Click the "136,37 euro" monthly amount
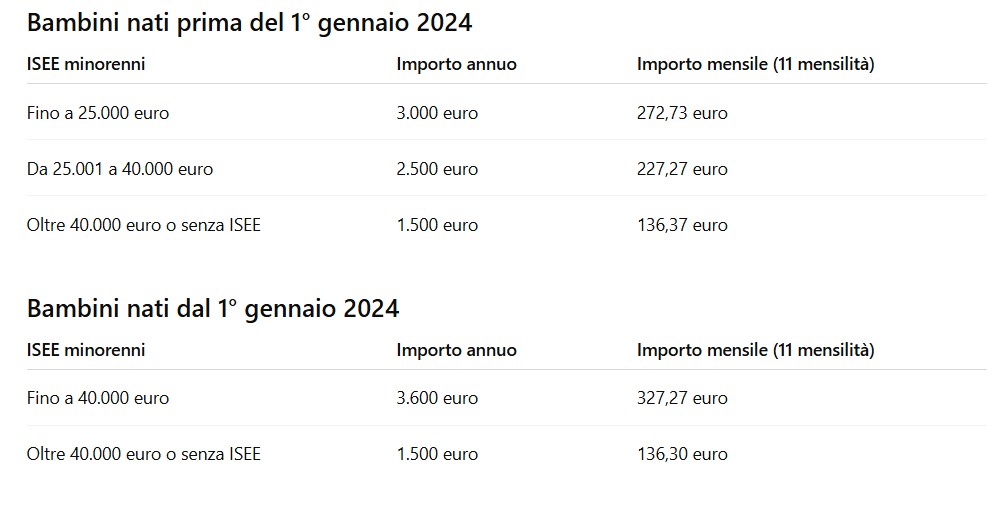Image resolution: width=1005 pixels, height=507 pixels. click(682, 225)
